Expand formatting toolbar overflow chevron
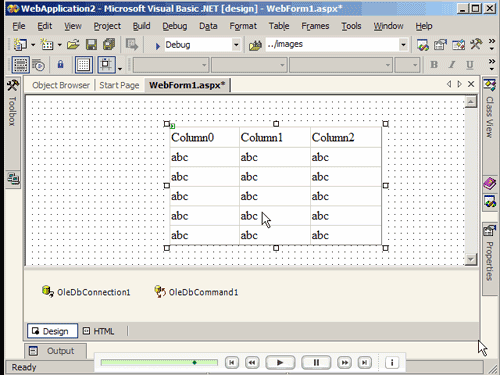This screenshot has height=375, width=500. click(492, 65)
